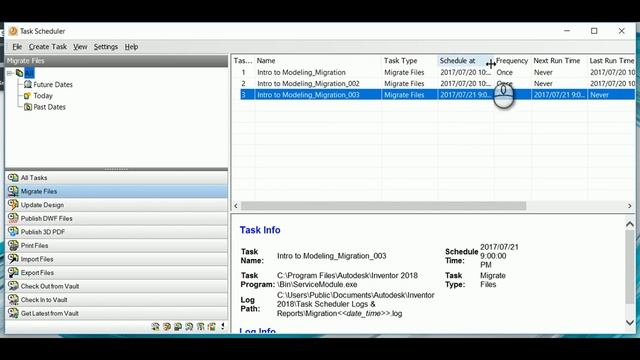This screenshot has height=360, width=640.
Task: Click the task list right scroll arrow
Action: coord(630,206)
